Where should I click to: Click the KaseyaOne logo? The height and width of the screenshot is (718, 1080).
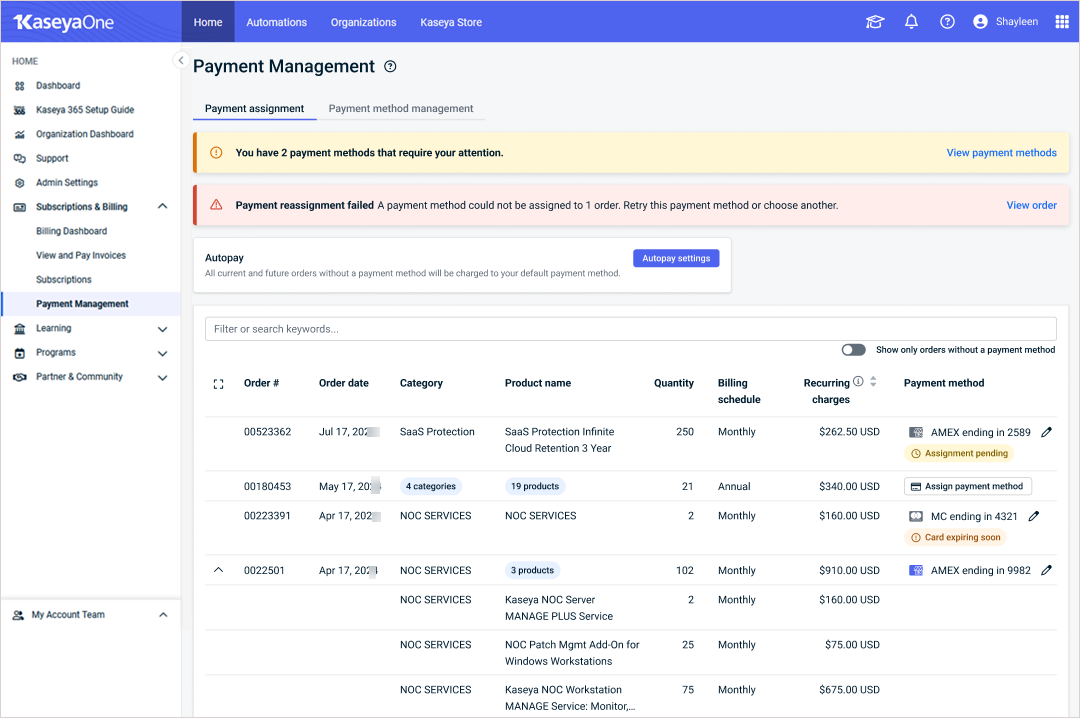click(63, 23)
